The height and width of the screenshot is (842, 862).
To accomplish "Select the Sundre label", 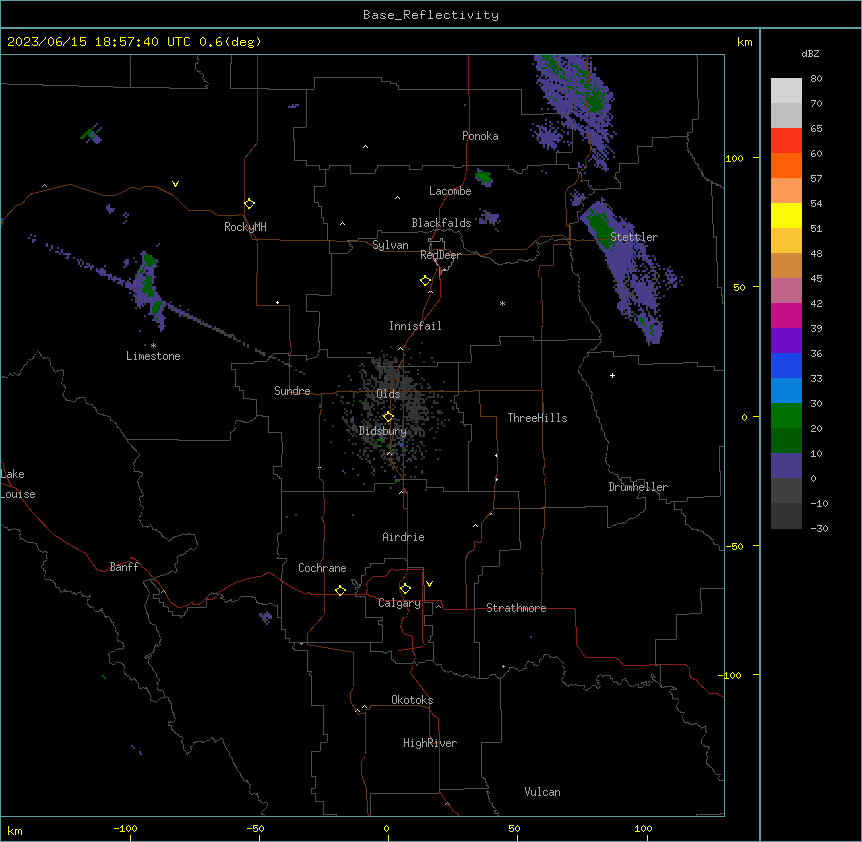I will point(292,391).
